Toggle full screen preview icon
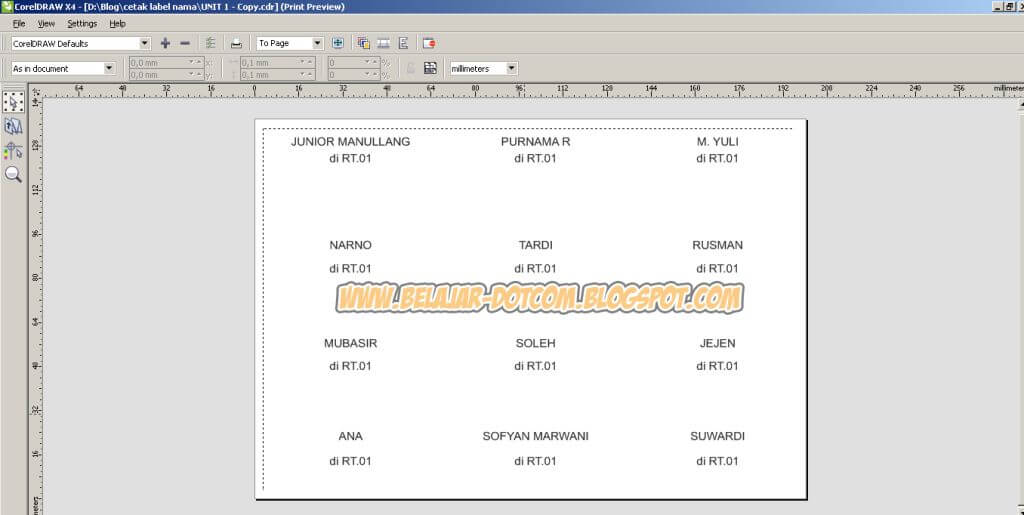Viewport: 1024px width, 515px height. click(x=338, y=43)
